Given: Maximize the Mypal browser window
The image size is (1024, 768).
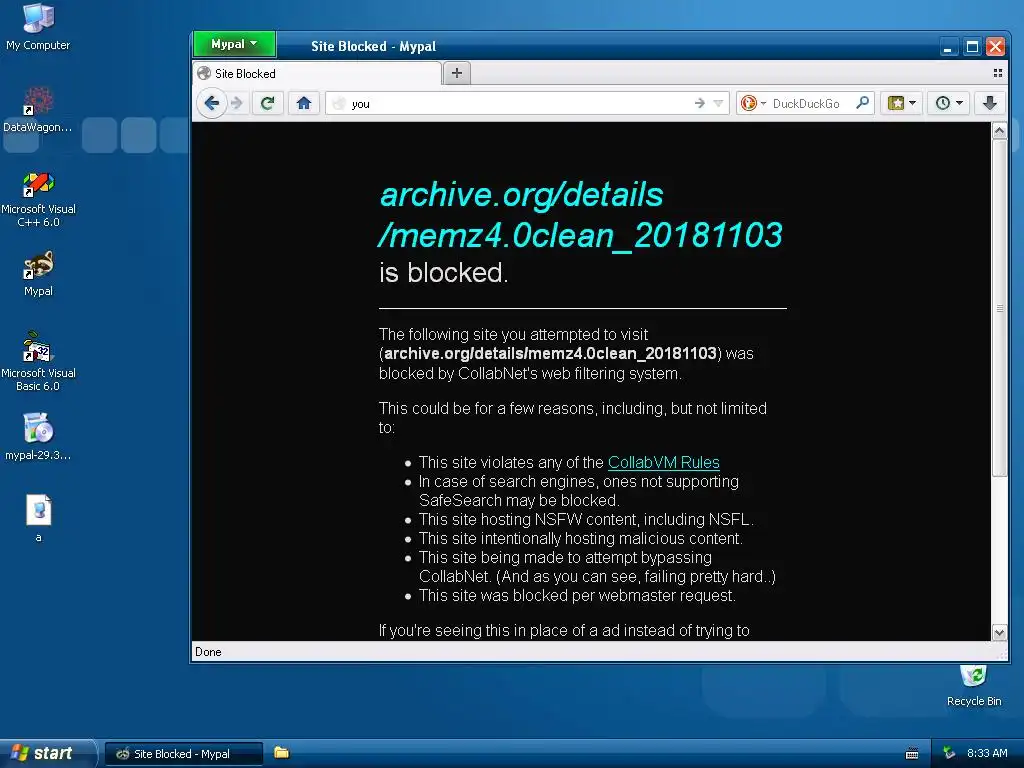Looking at the screenshot, I should pos(972,46).
